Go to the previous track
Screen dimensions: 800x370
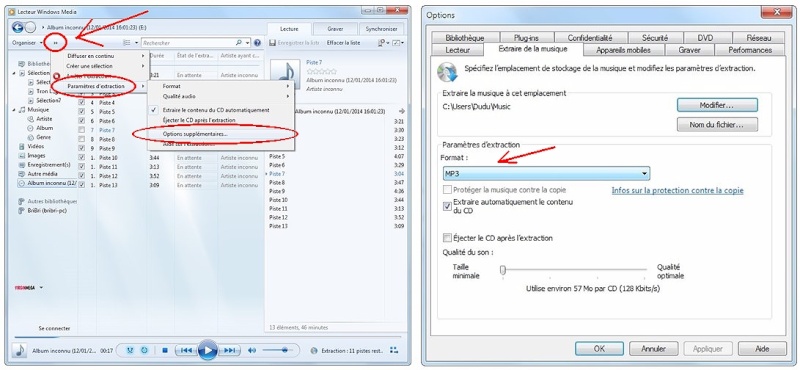(186, 351)
